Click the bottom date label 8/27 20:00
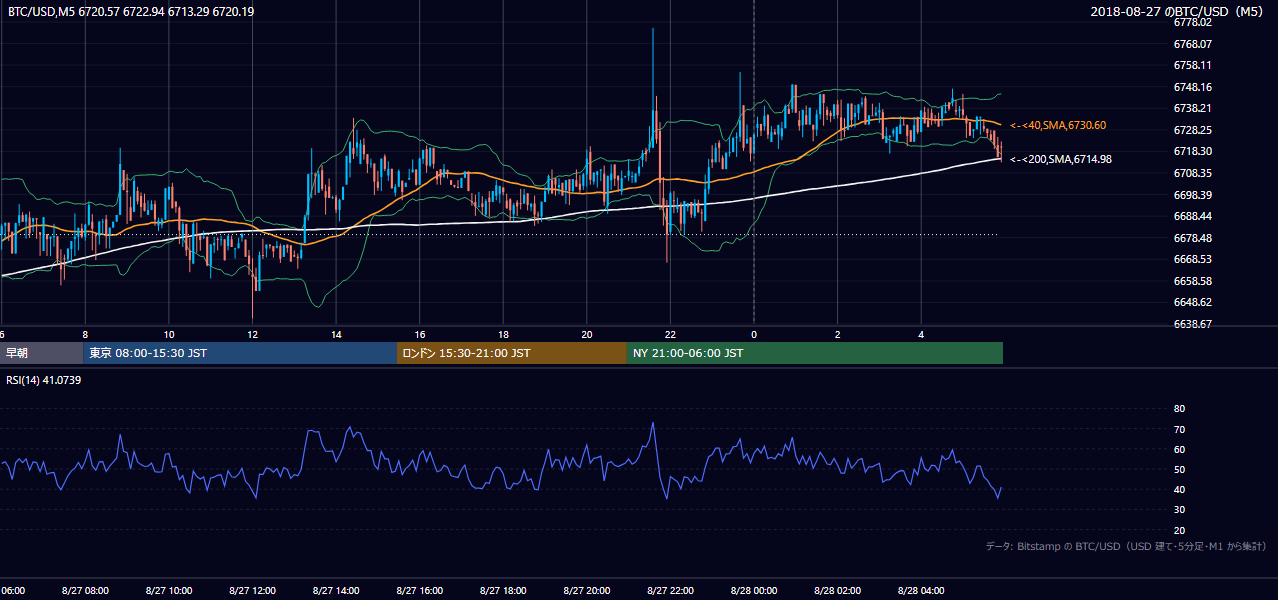 (587, 591)
